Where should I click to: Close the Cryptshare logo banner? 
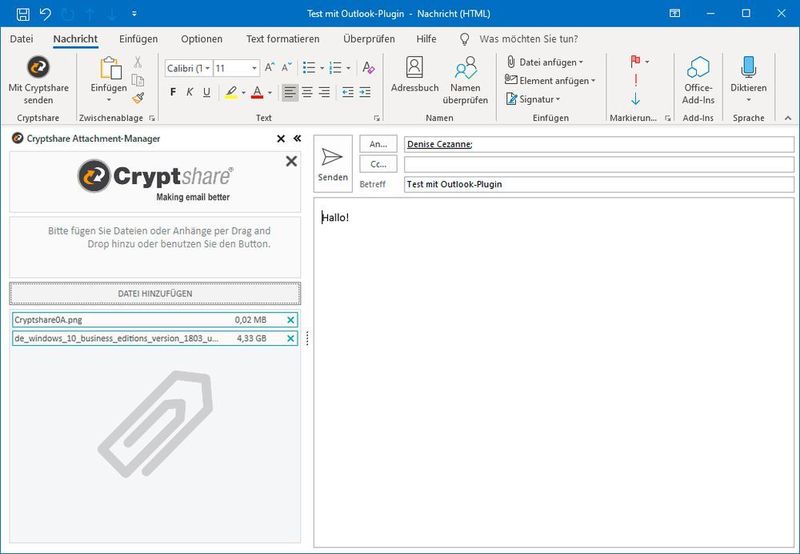click(291, 161)
